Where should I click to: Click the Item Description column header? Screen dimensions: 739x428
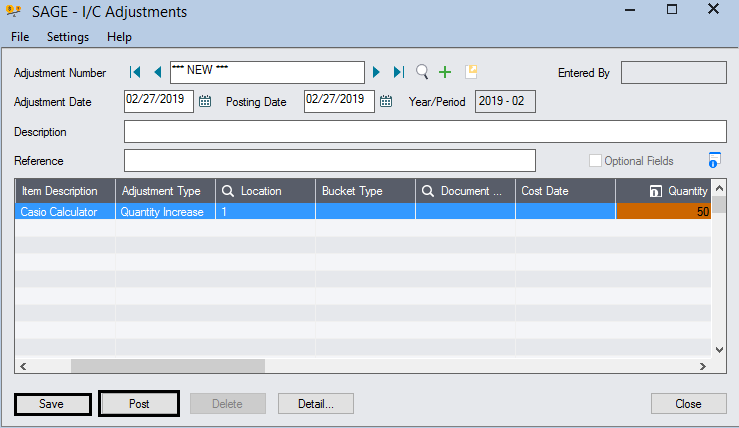coord(65,191)
